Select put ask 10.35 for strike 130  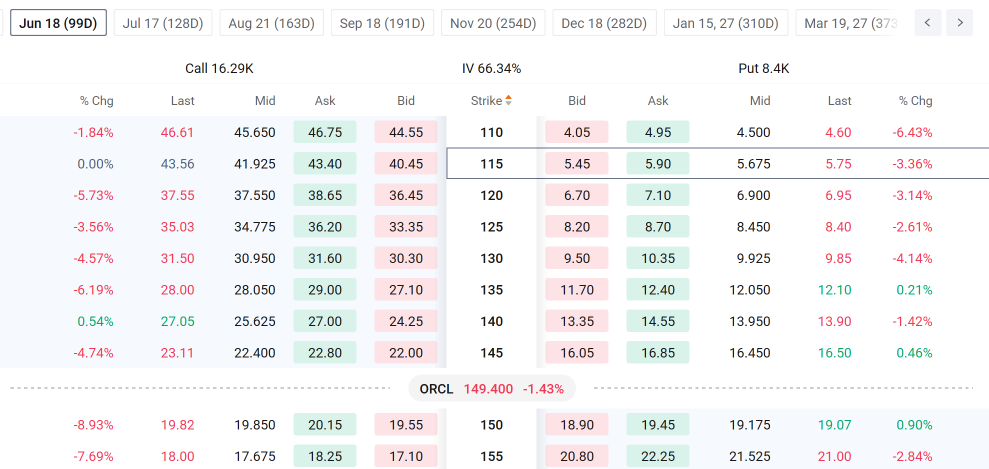[658, 258]
